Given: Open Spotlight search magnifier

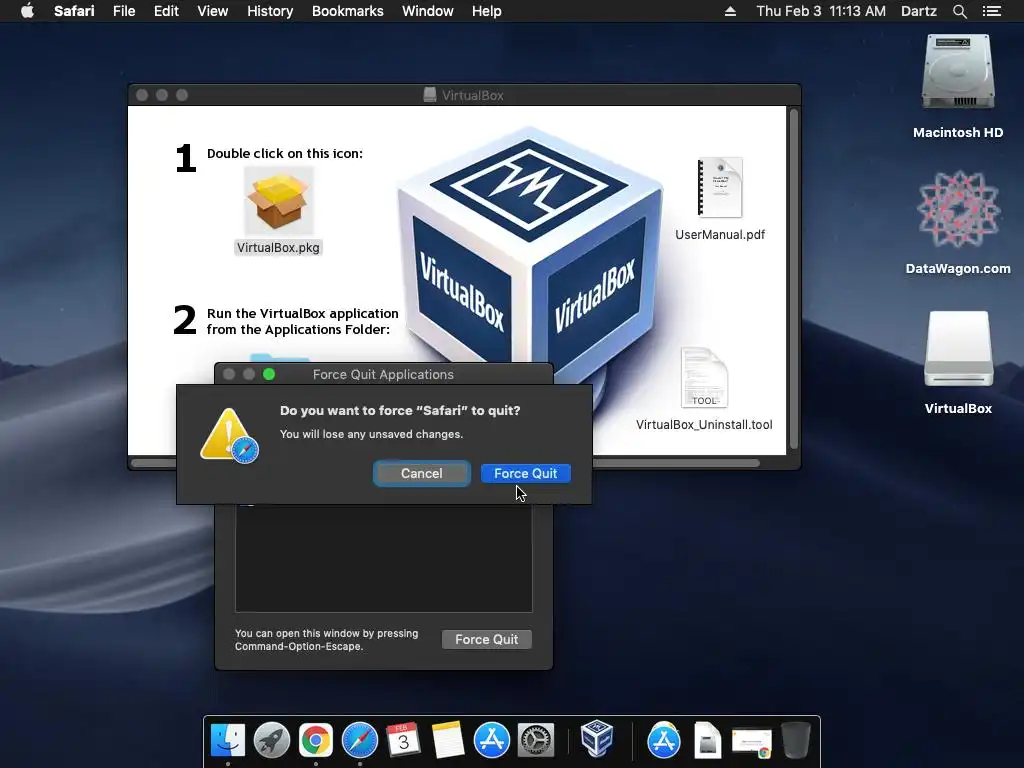Looking at the screenshot, I should pyautogui.click(x=959, y=11).
